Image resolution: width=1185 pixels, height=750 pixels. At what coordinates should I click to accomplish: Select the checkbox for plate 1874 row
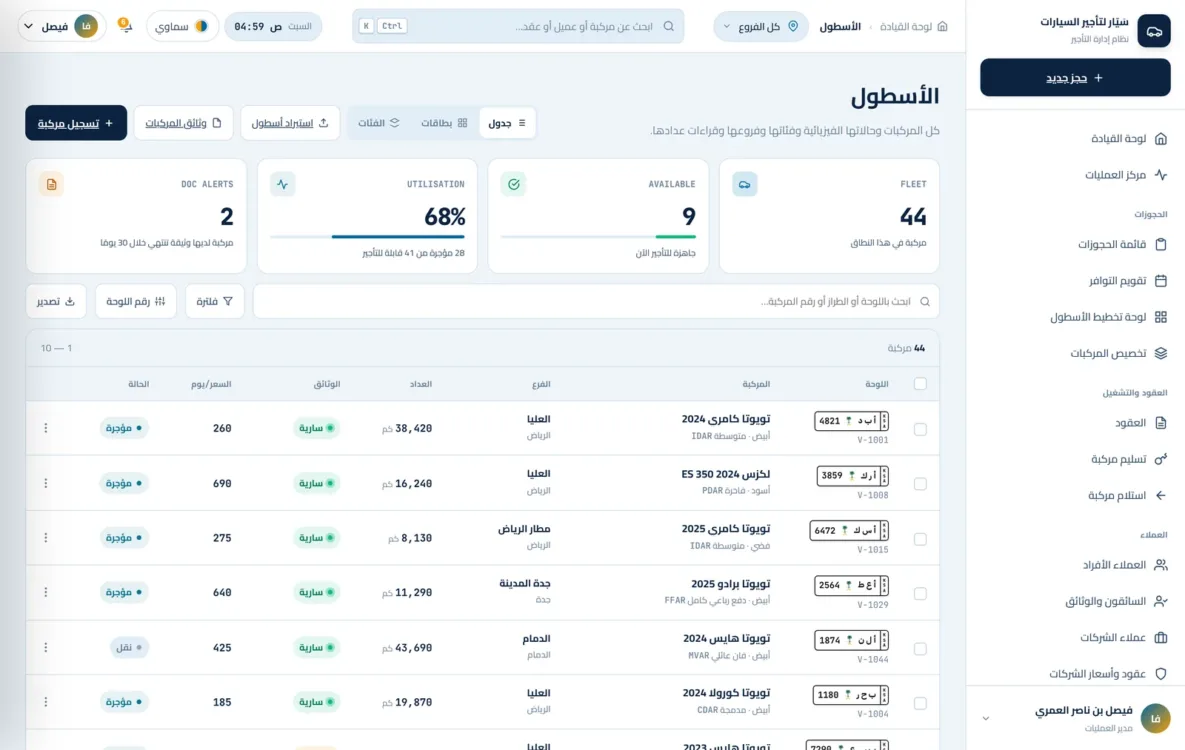920,649
